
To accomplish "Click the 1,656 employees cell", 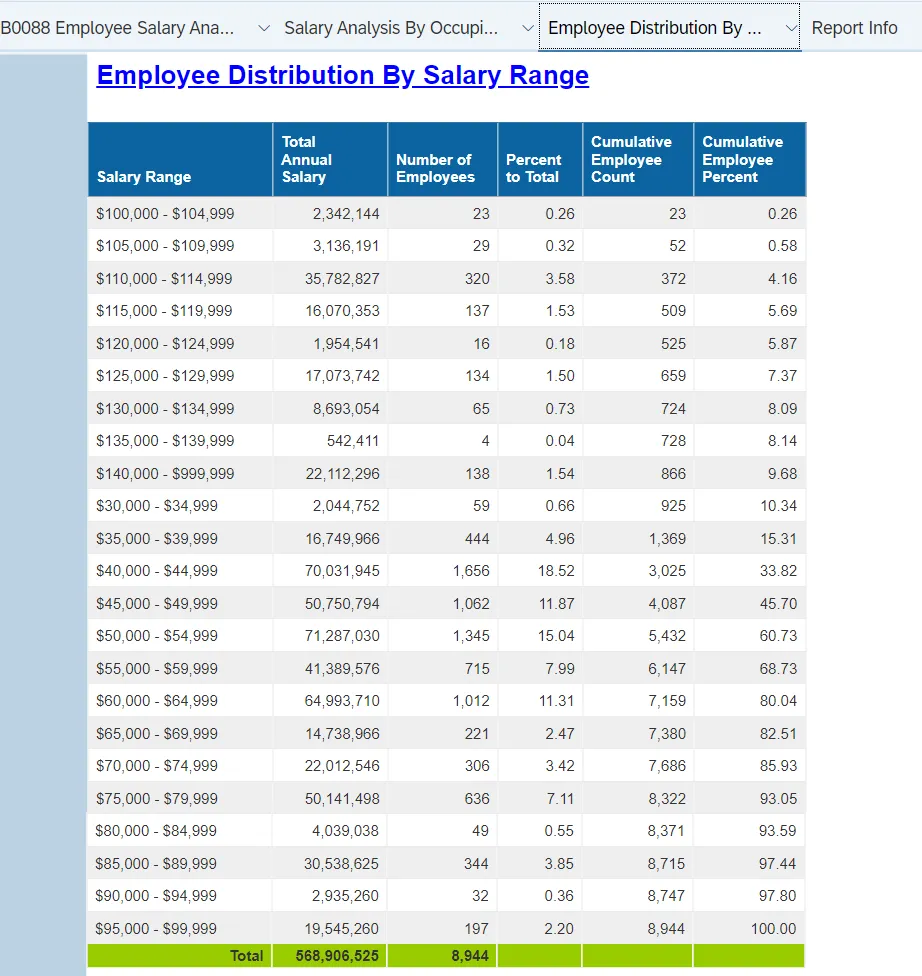I will pos(470,571).
